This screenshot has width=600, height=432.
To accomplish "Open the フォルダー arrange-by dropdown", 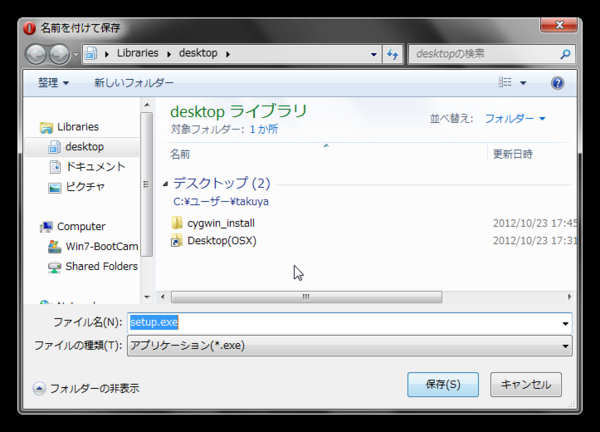I will point(515,119).
